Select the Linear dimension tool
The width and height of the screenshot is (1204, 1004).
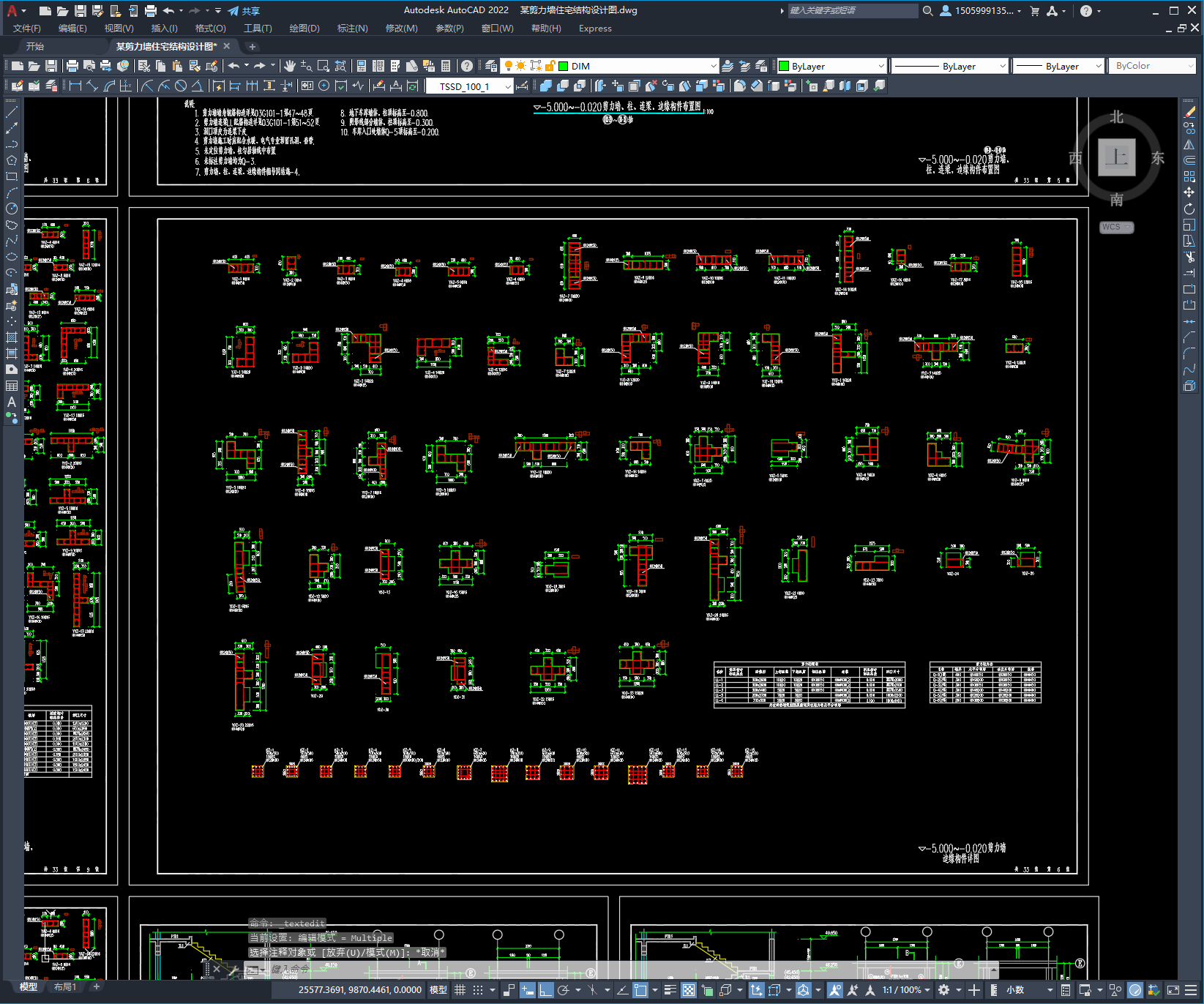[75, 86]
